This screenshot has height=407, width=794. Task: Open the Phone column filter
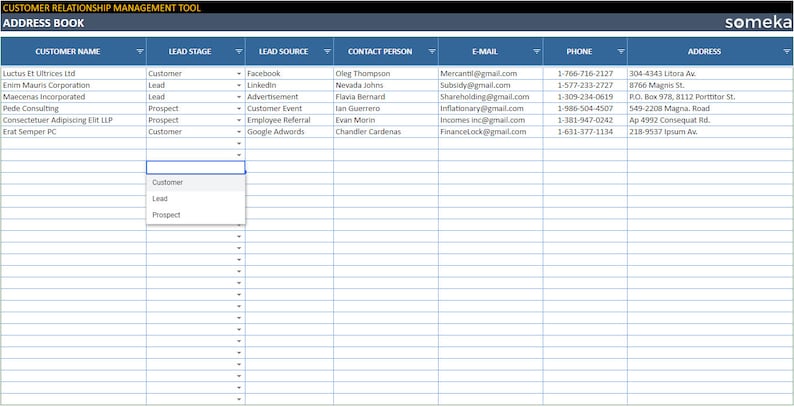tap(621, 52)
